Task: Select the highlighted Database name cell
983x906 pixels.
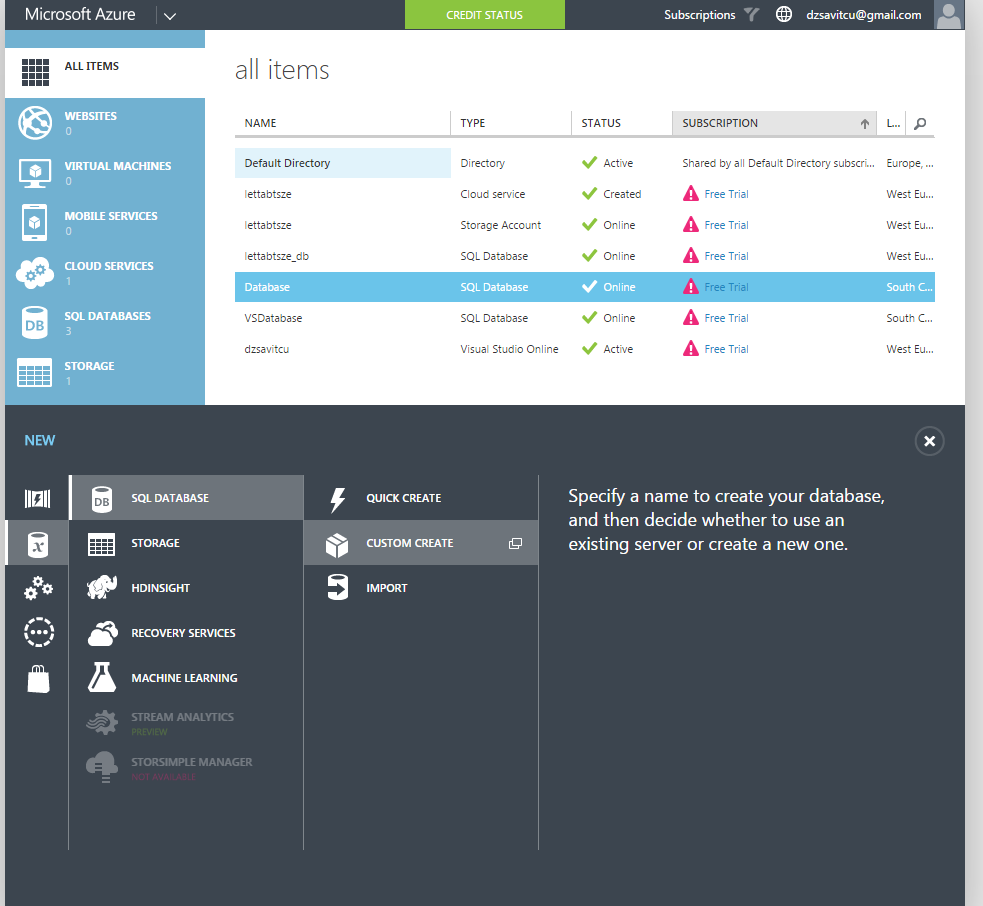Action: click(x=342, y=287)
